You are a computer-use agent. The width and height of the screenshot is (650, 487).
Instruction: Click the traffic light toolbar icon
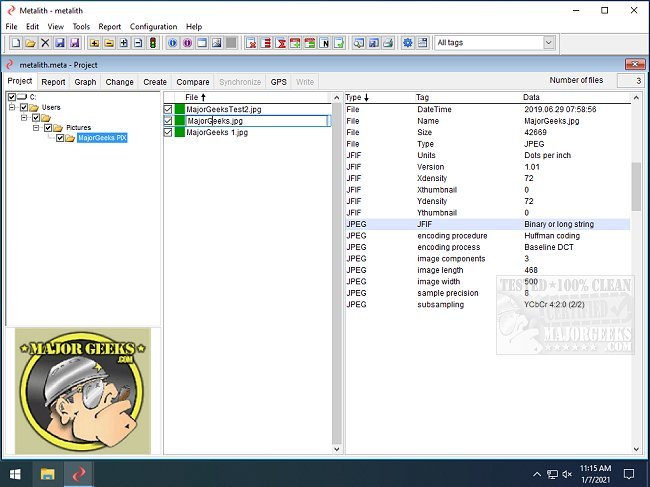[x=152, y=43]
